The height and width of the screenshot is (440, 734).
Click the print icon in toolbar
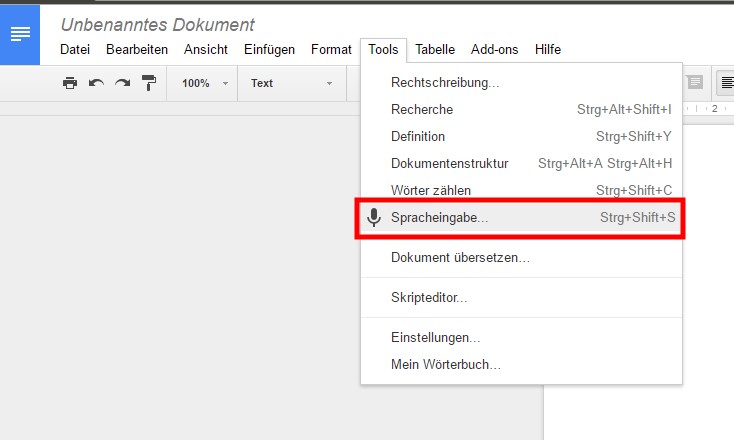point(70,83)
